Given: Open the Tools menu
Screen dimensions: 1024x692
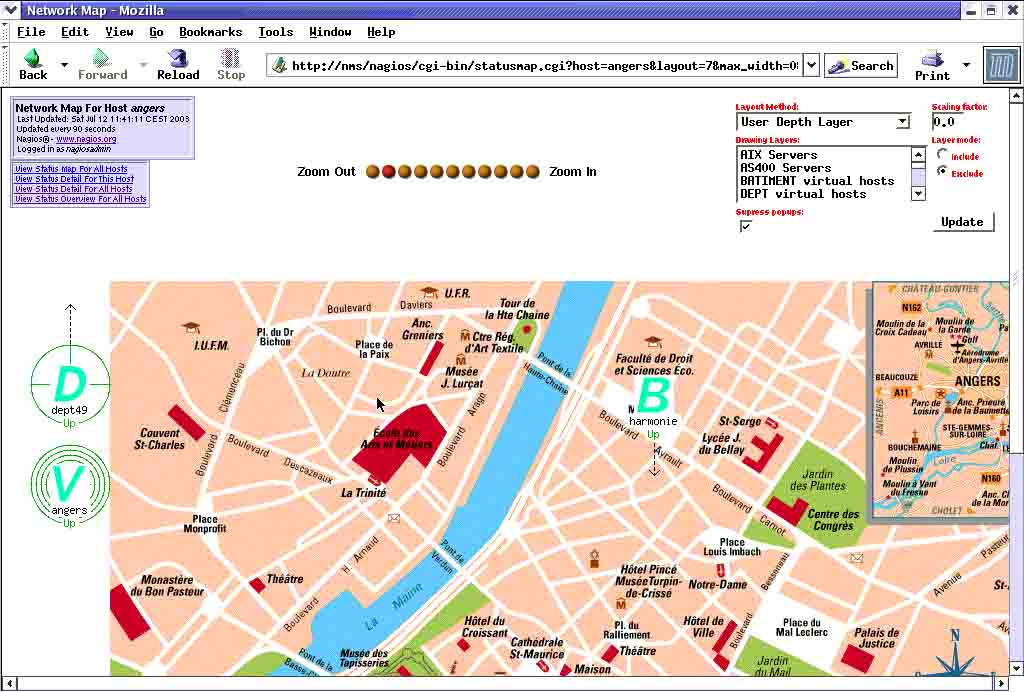Looking at the screenshot, I should point(276,32).
